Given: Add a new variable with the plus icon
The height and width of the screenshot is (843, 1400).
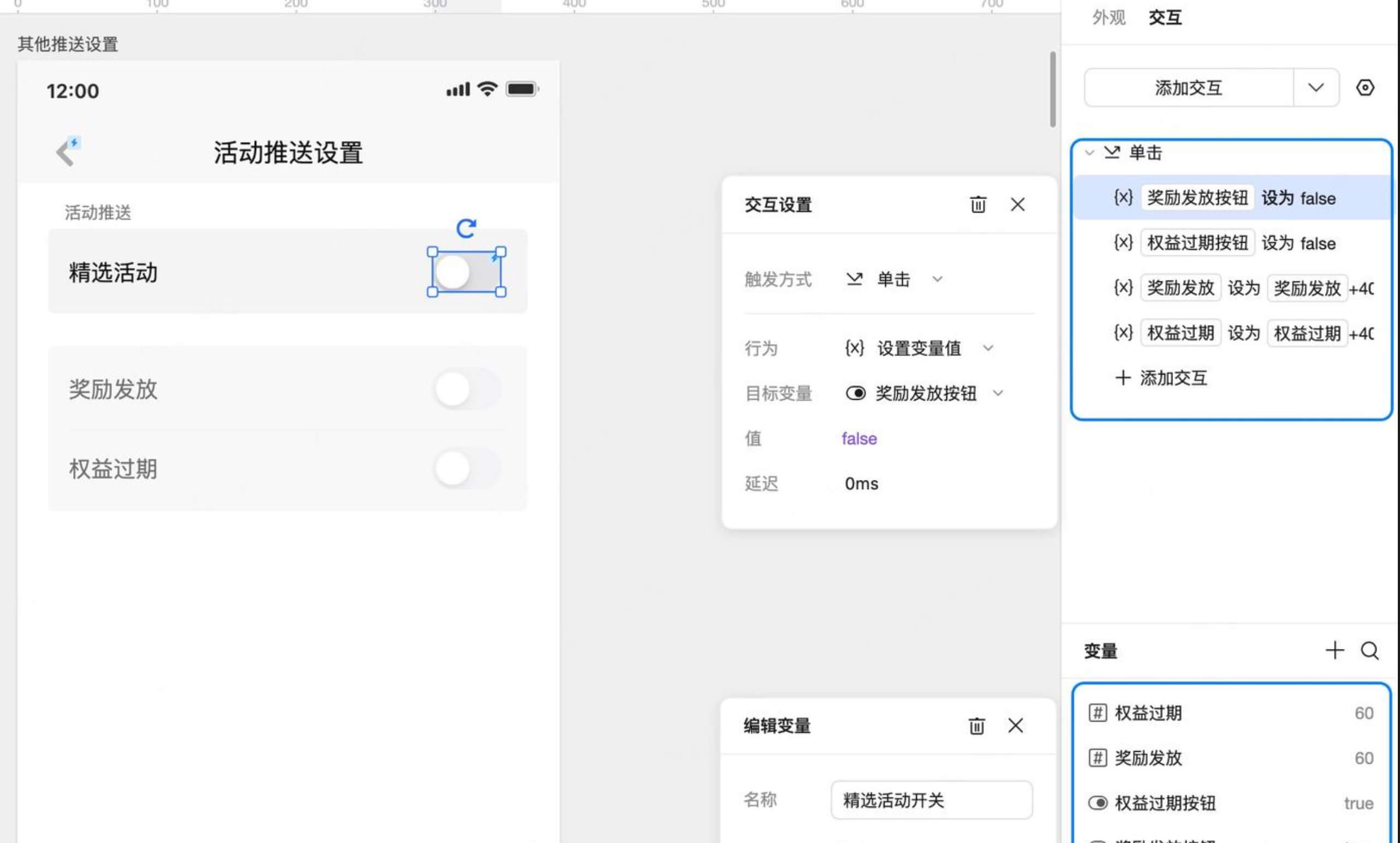Looking at the screenshot, I should coord(1334,651).
